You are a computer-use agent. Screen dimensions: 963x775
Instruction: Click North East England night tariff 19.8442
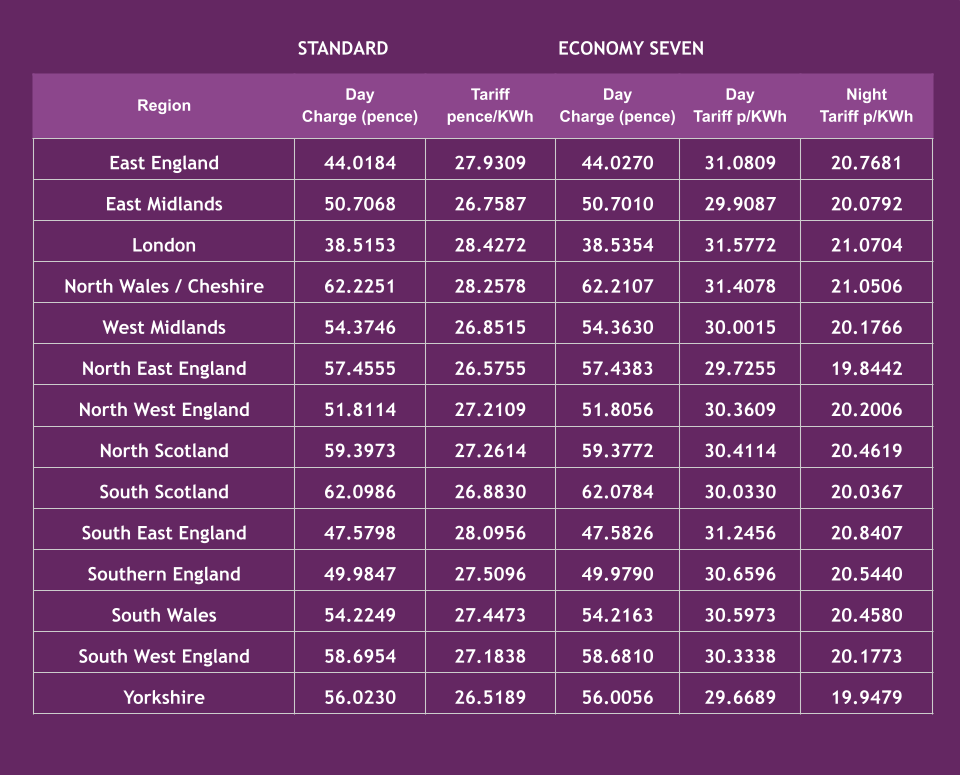[866, 368]
